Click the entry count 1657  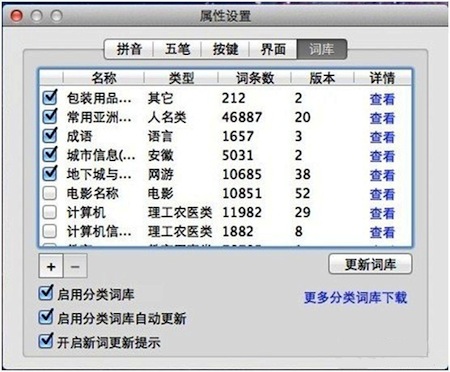[238, 136]
